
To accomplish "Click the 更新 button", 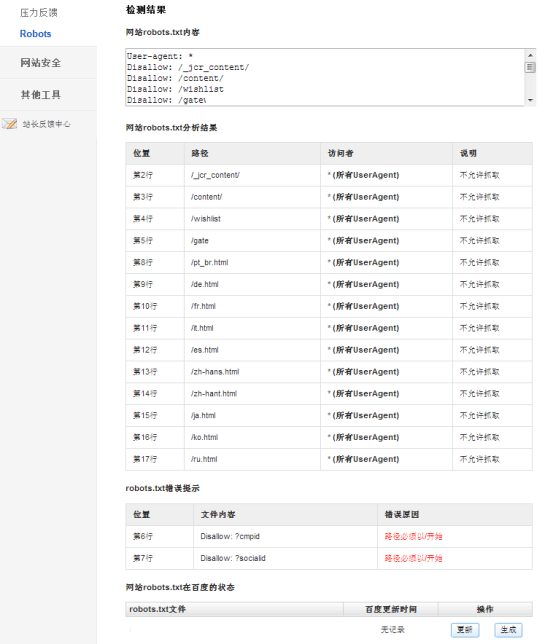I will (x=465, y=630).
